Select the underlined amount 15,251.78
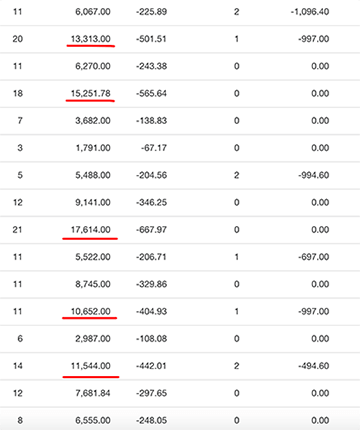 90,93
